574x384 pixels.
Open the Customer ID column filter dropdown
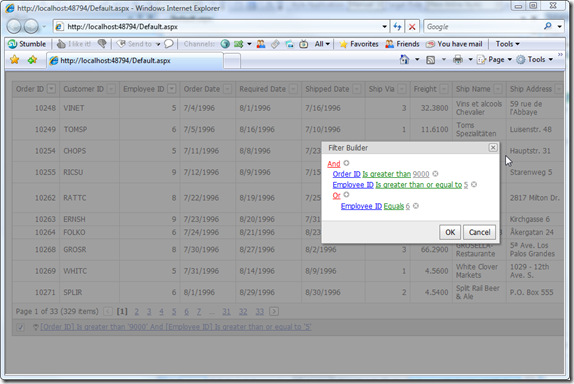tap(111, 89)
